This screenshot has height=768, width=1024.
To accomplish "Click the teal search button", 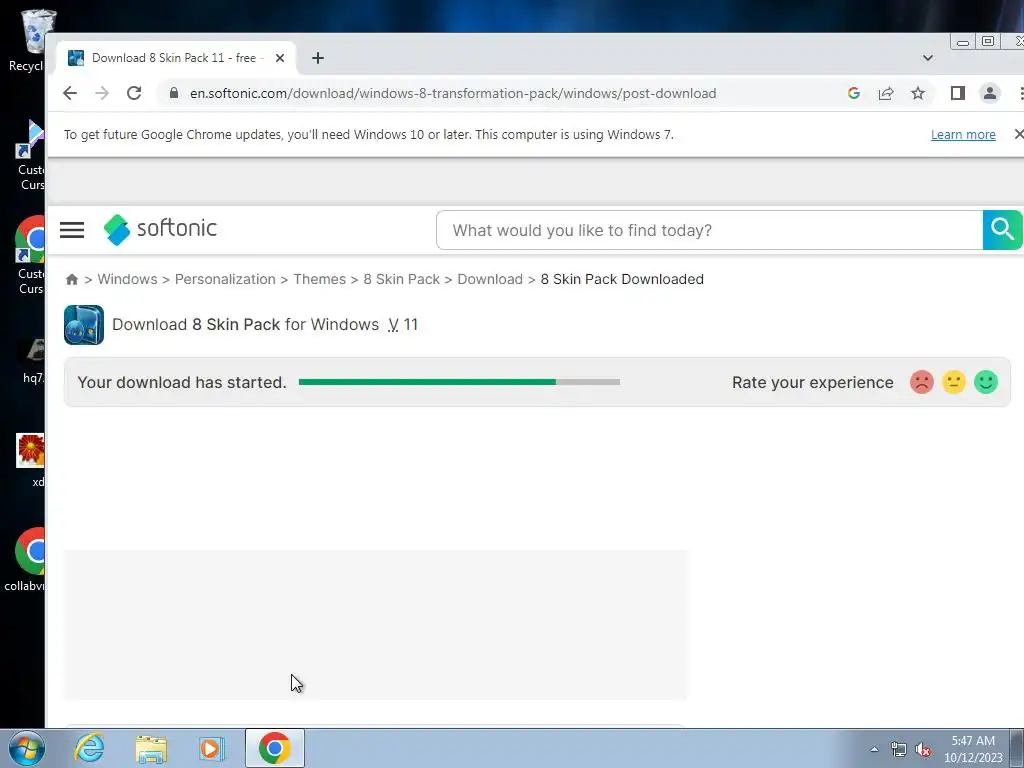I will [x=1002, y=230].
